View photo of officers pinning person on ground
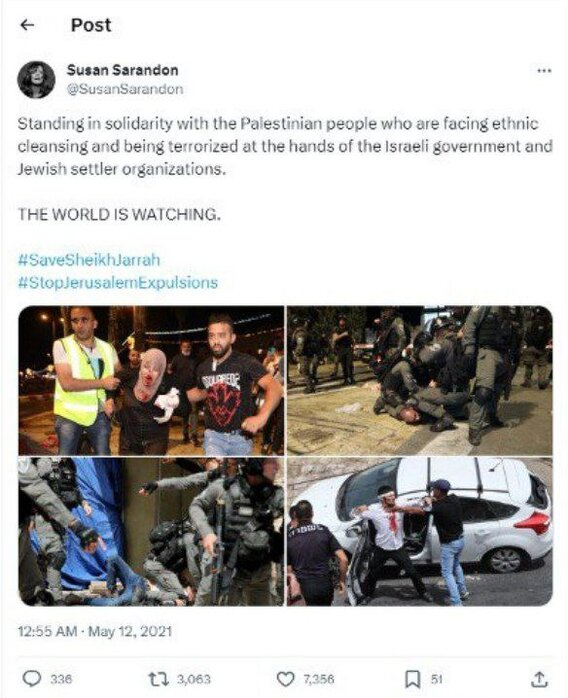Image resolution: width=568 pixels, height=698 pixels. [420, 381]
